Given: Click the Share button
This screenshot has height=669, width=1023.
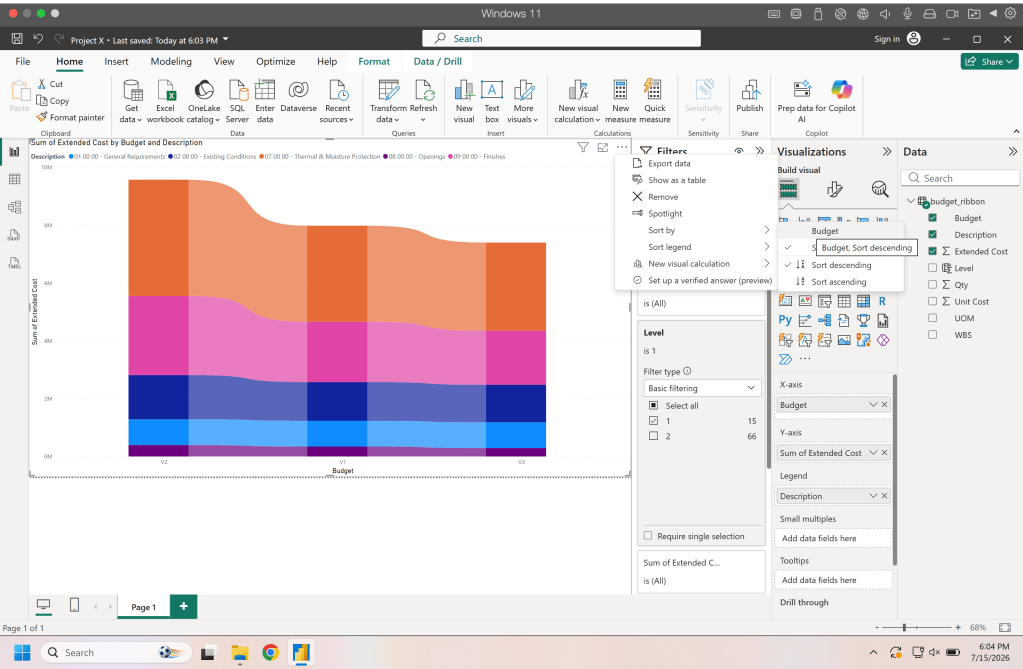Looking at the screenshot, I should (989, 61).
